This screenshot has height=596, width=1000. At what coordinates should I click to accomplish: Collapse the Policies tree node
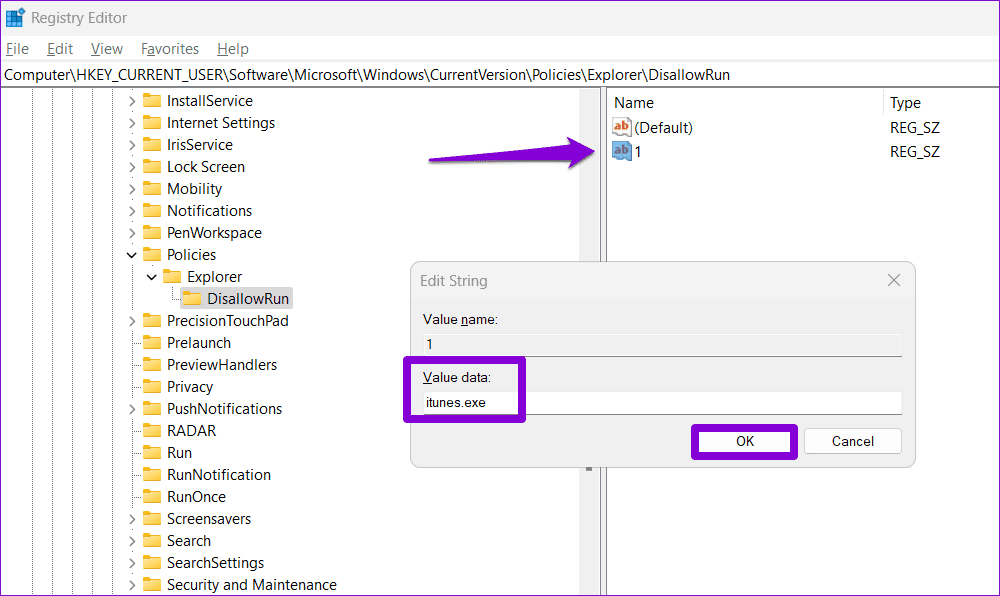[131, 254]
